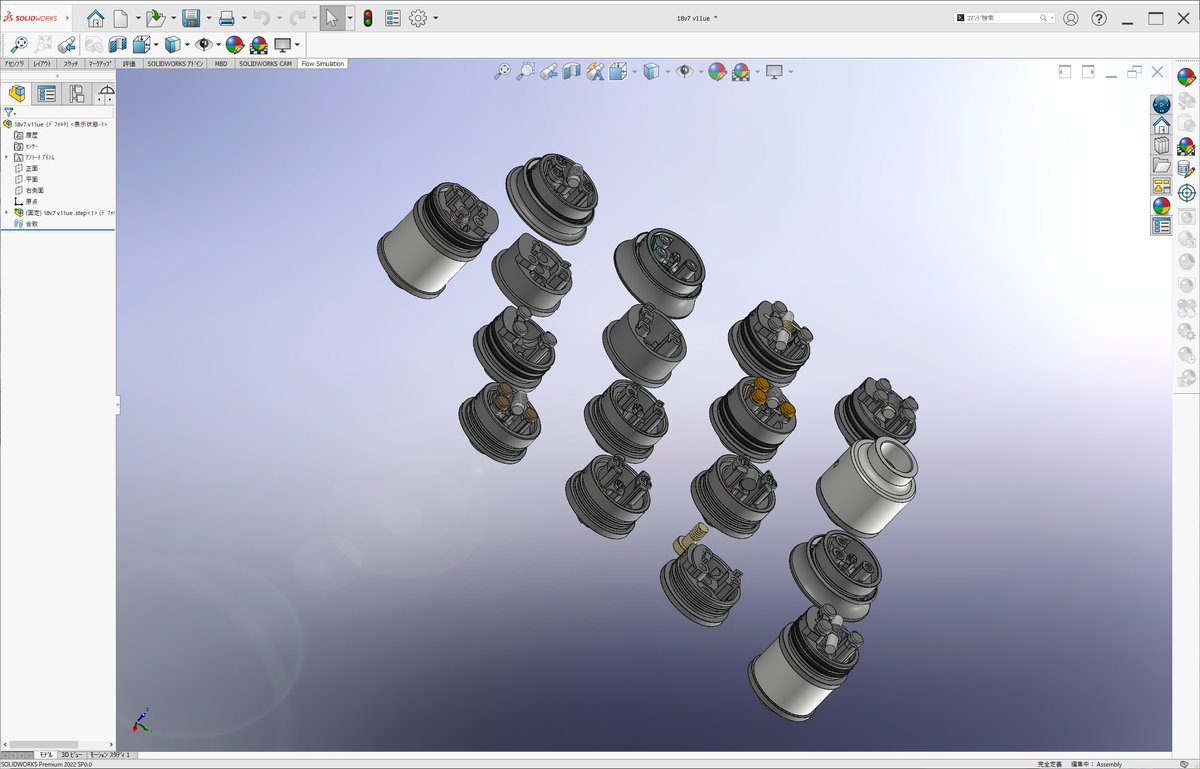The height and width of the screenshot is (769, 1200).
Task: Click Apply Scene icon in upper-left view toolbar
Action: (x=258, y=44)
